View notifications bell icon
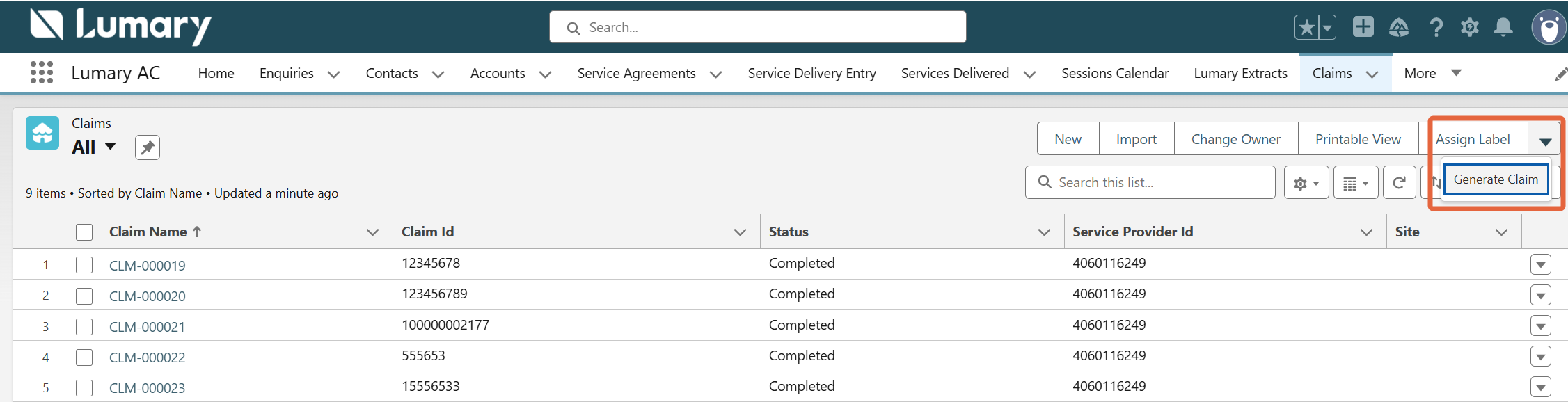Screen dimensions: 1568x402 tap(1503, 28)
